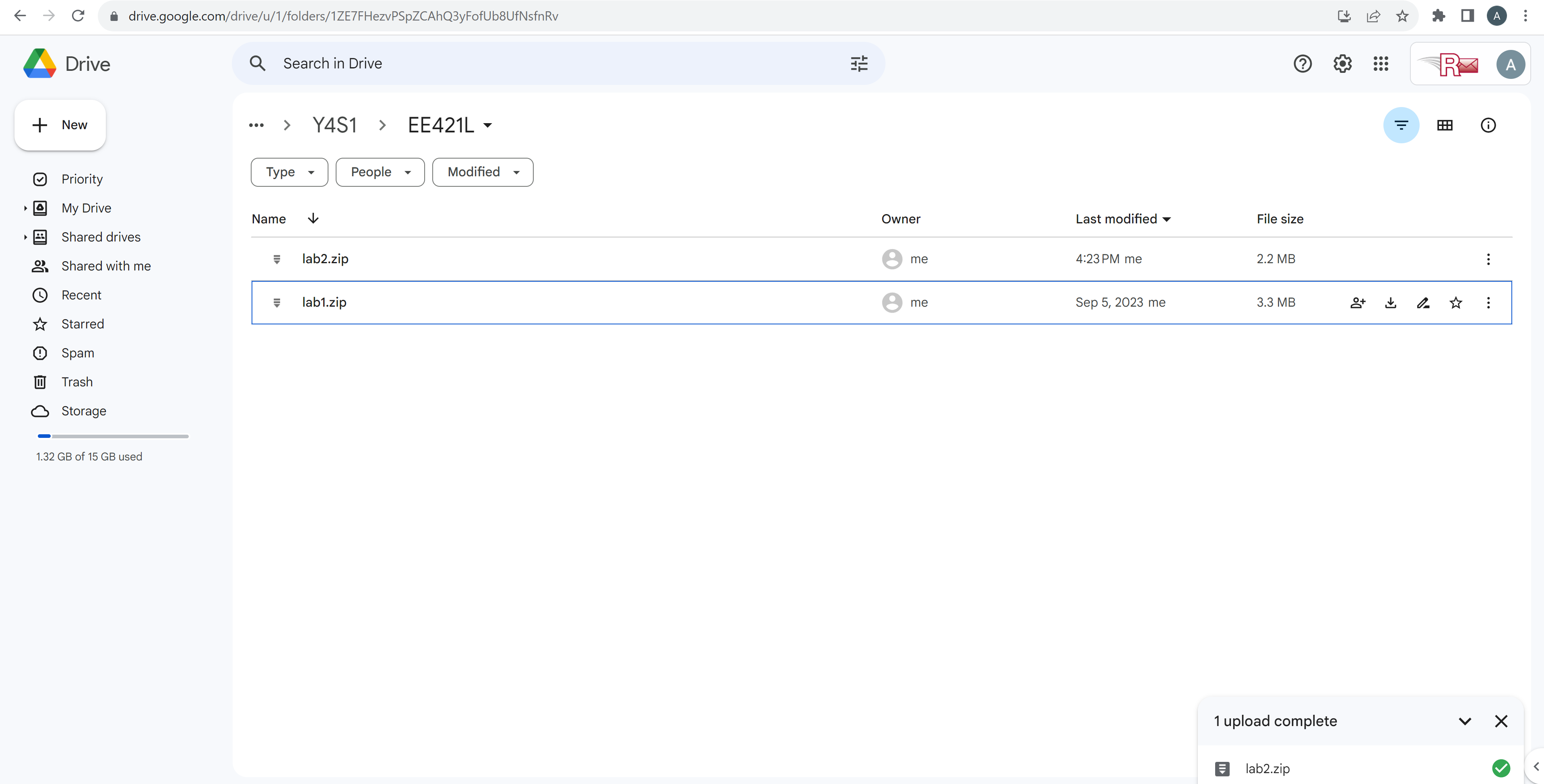Image resolution: width=1544 pixels, height=784 pixels.
Task: Go to Shared with me
Action: point(106,266)
